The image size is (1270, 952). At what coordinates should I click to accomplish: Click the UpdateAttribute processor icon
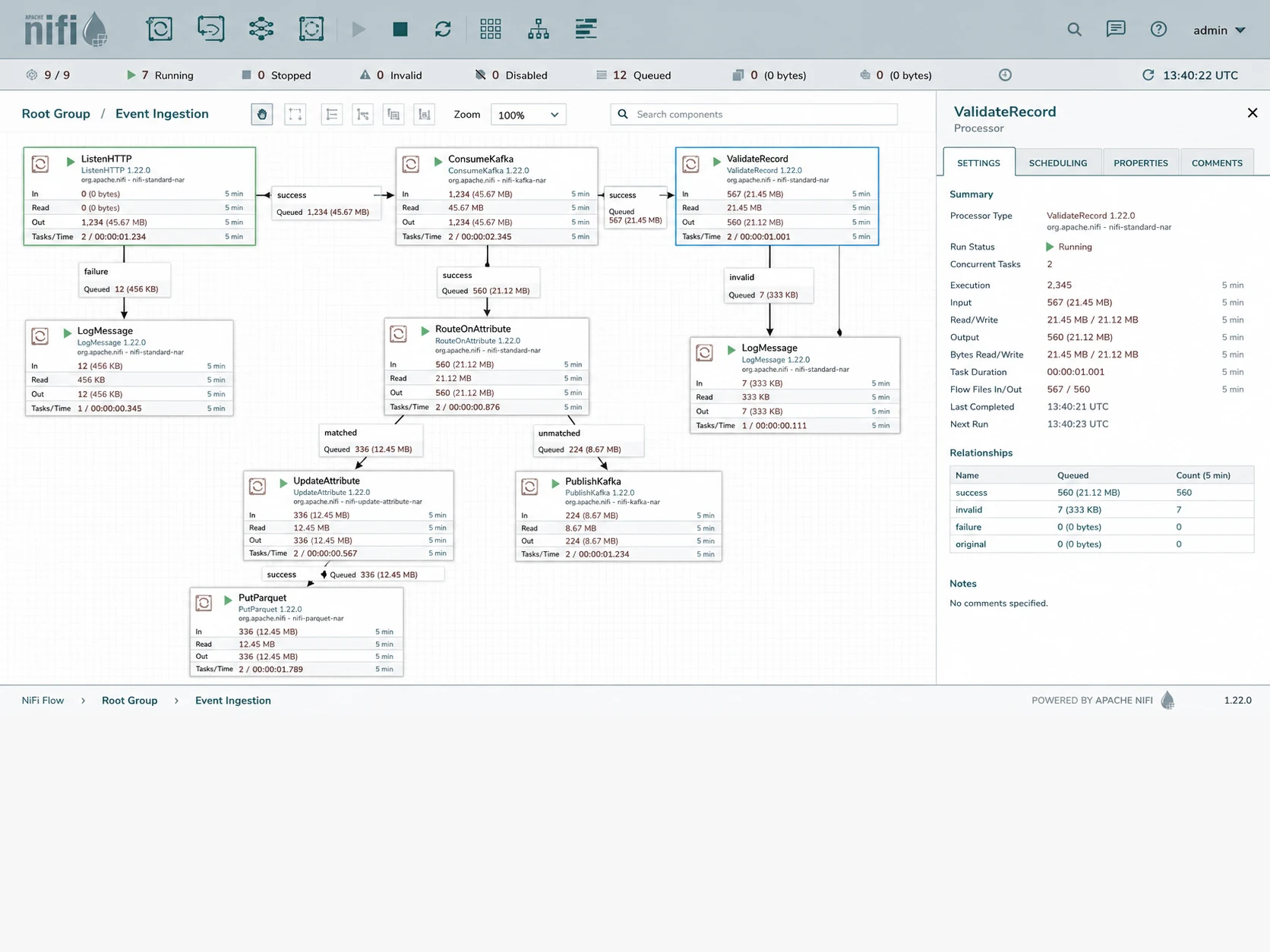(x=257, y=486)
